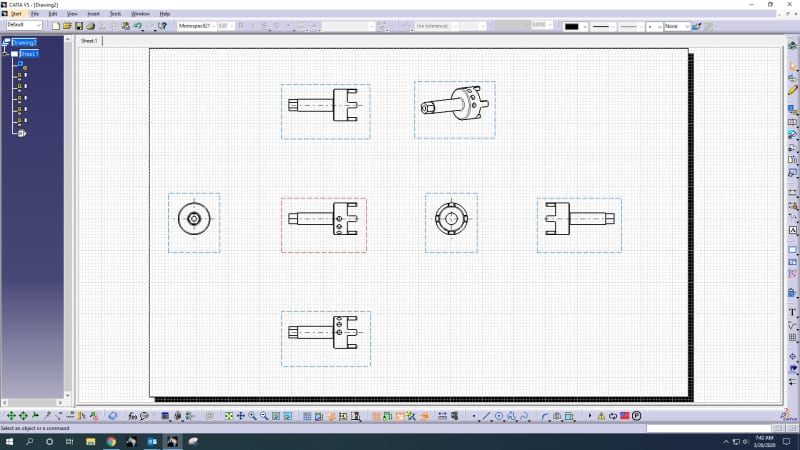This screenshot has height=450, width=800.
Task: Click the warning triangle icon in bottom toolbar
Action: 601,416
